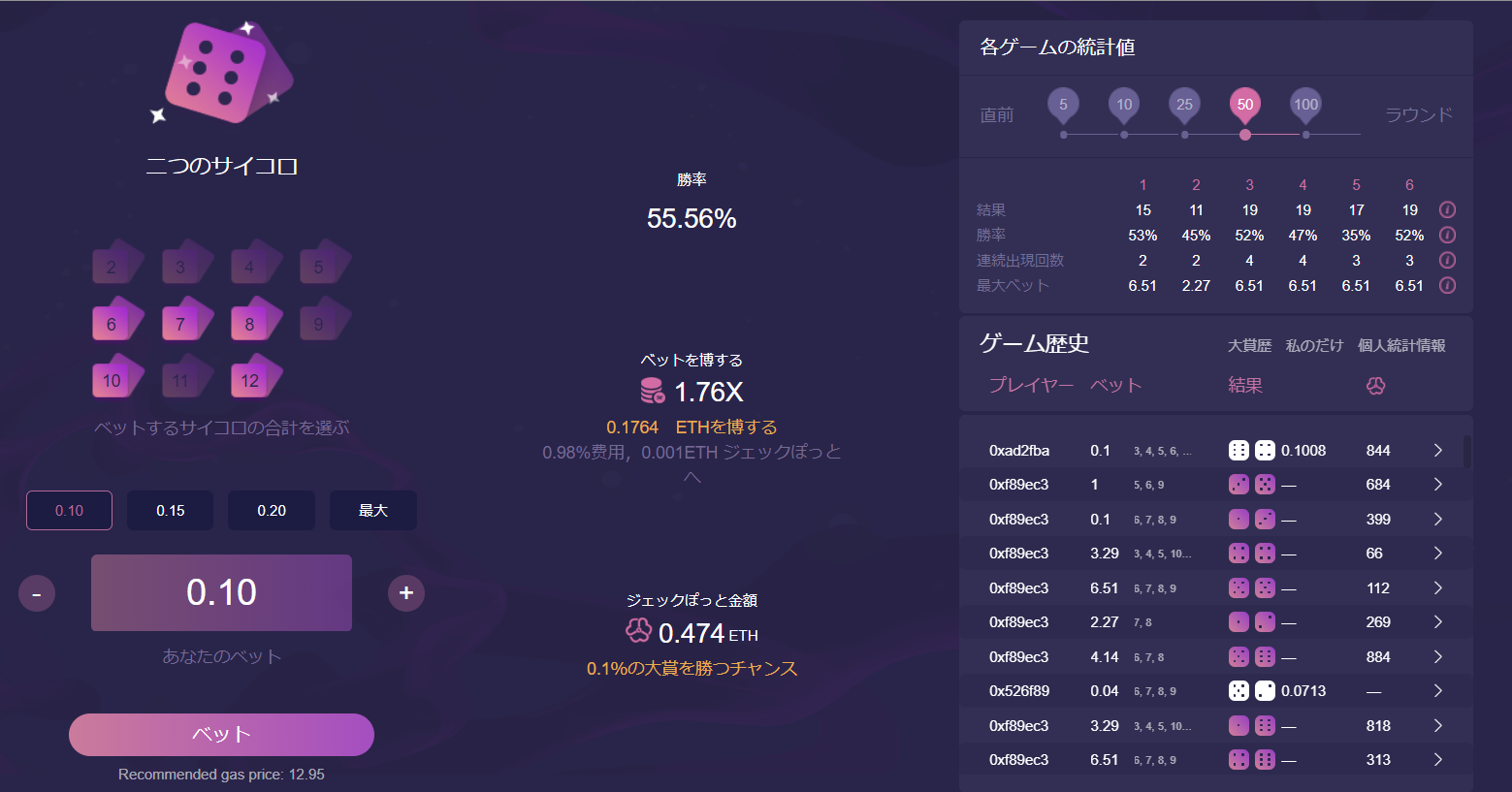The width and height of the screenshot is (1512, 792).
Task: Open info icon for 結果 row
Action: [x=1447, y=209]
